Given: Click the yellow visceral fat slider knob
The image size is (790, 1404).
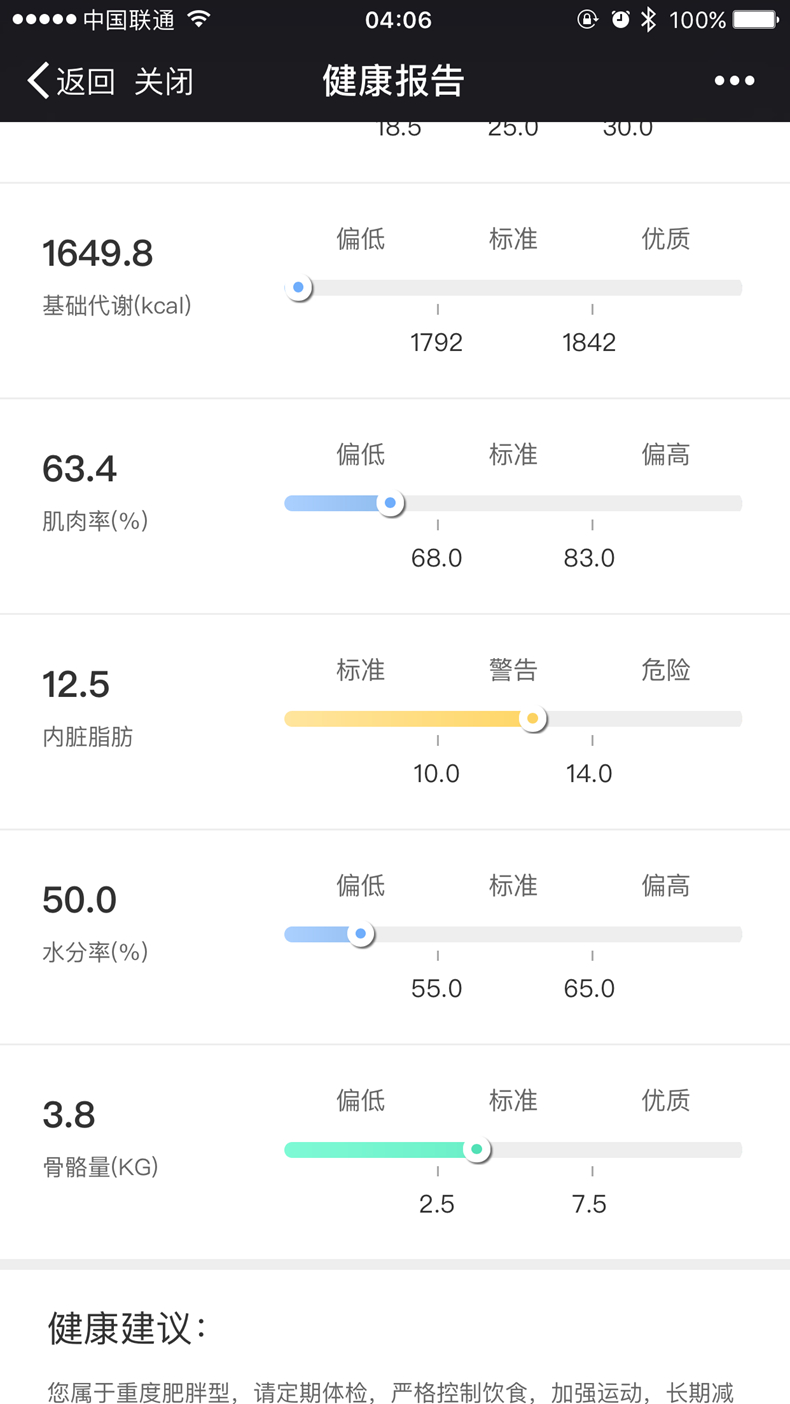Looking at the screenshot, I should 533,719.
